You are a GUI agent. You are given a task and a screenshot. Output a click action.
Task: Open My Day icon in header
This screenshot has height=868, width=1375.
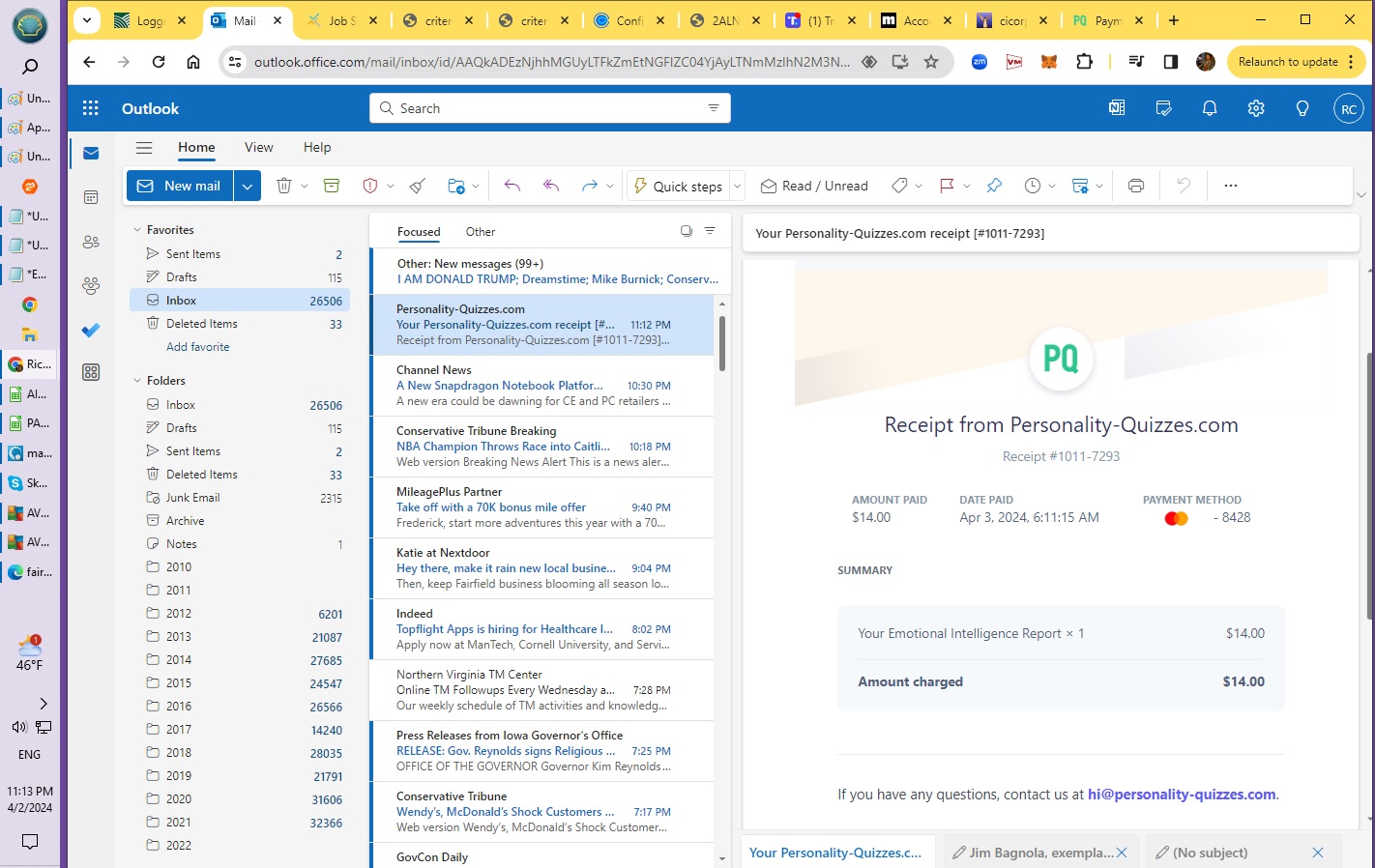coord(1164,108)
